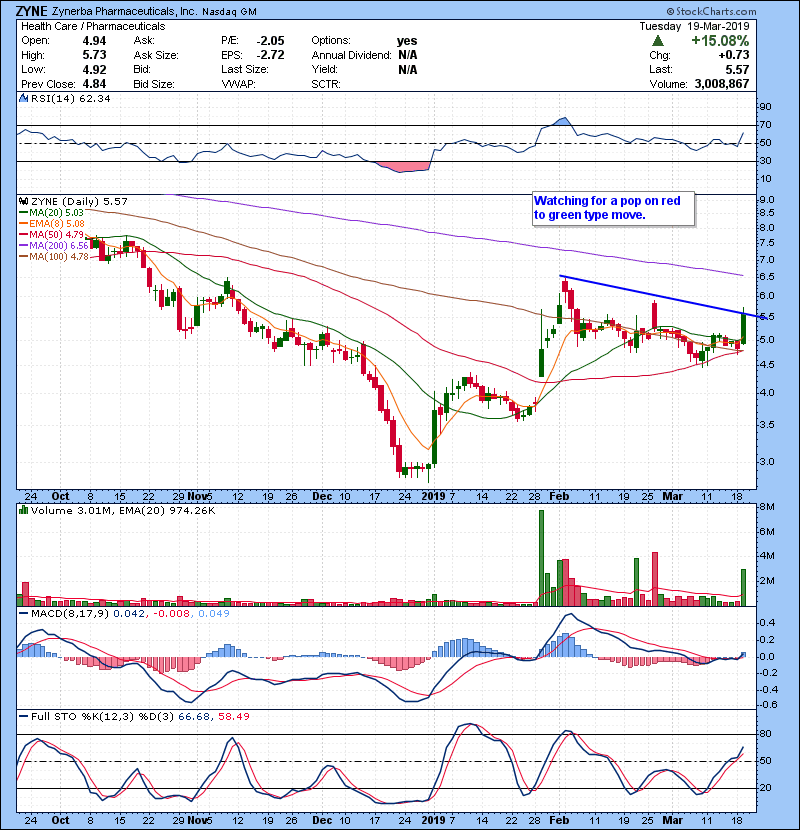This screenshot has width=800, height=830.
Task: Click the ZYNE (Daily) 5.57 chart label
Action: [x=79, y=201]
